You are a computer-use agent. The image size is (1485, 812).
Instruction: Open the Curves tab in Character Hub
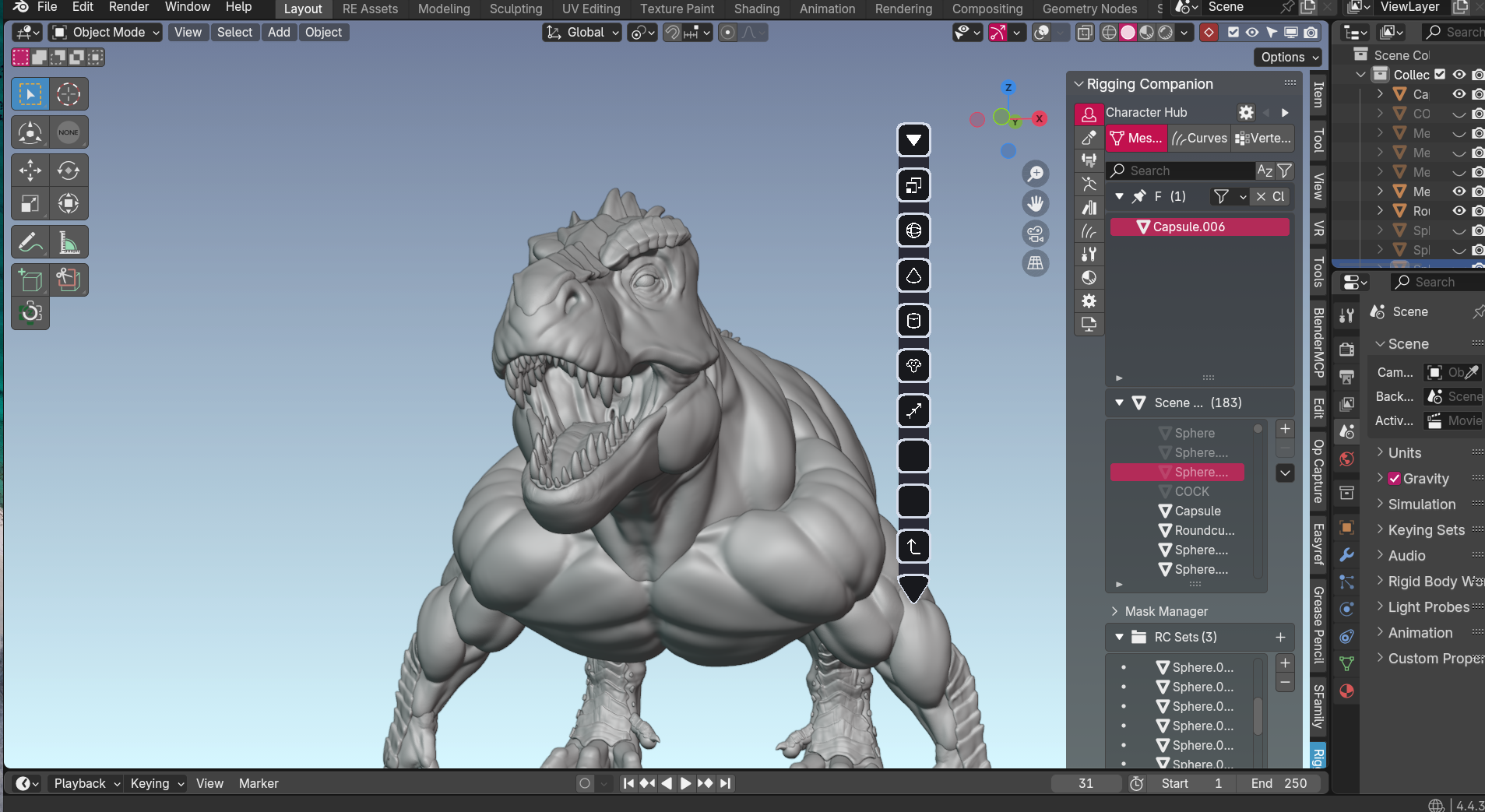1199,139
